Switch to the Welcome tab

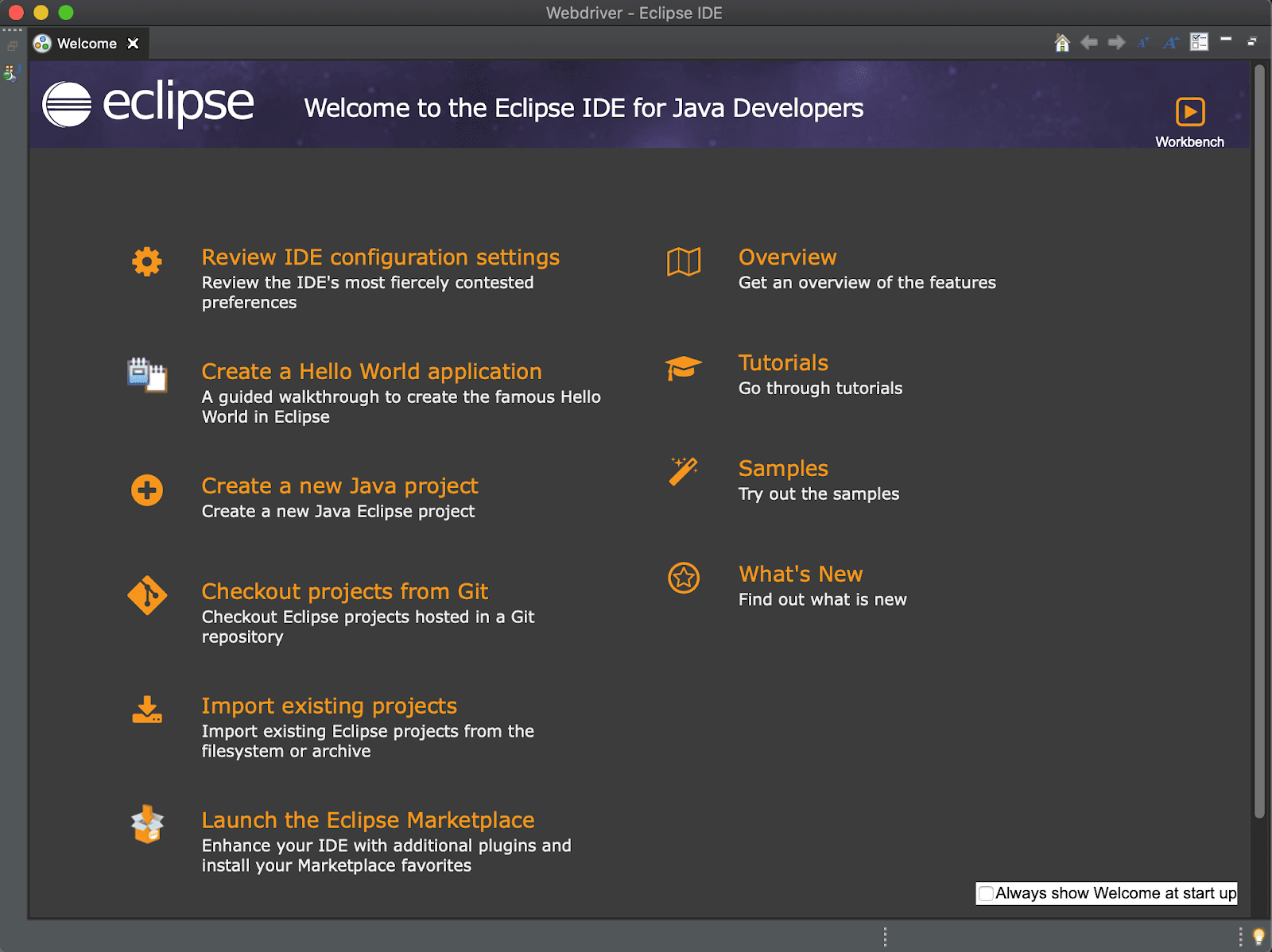(x=86, y=44)
